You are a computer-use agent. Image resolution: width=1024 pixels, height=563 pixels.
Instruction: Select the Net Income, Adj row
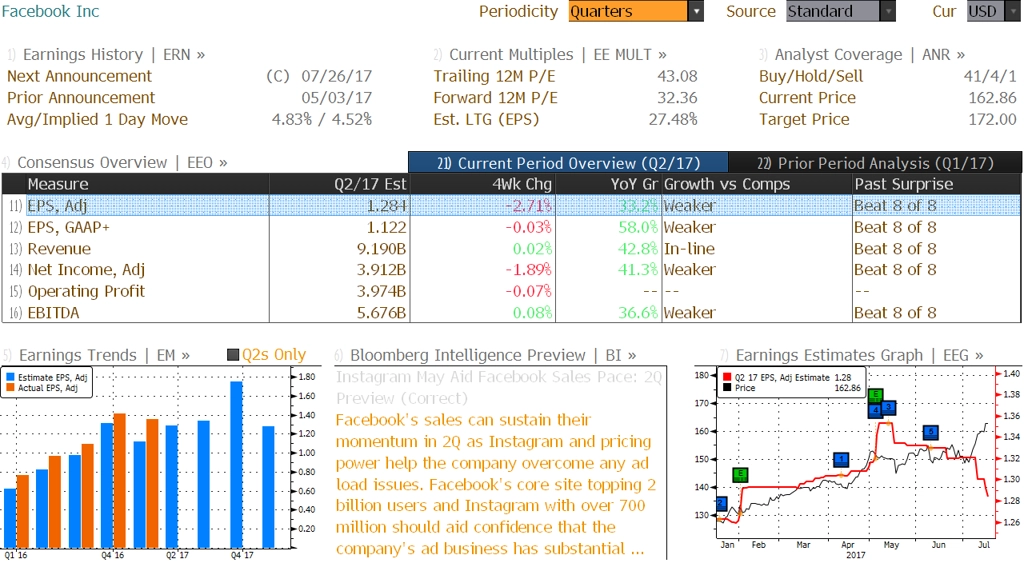511,270
